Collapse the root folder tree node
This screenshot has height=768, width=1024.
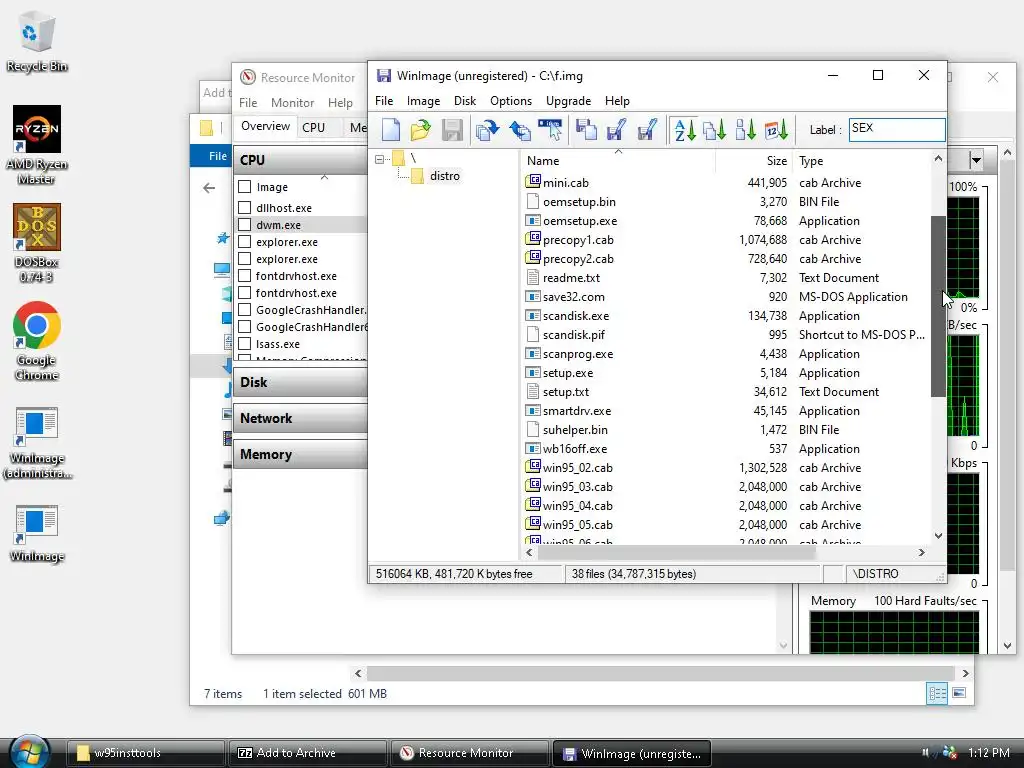(x=379, y=159)
